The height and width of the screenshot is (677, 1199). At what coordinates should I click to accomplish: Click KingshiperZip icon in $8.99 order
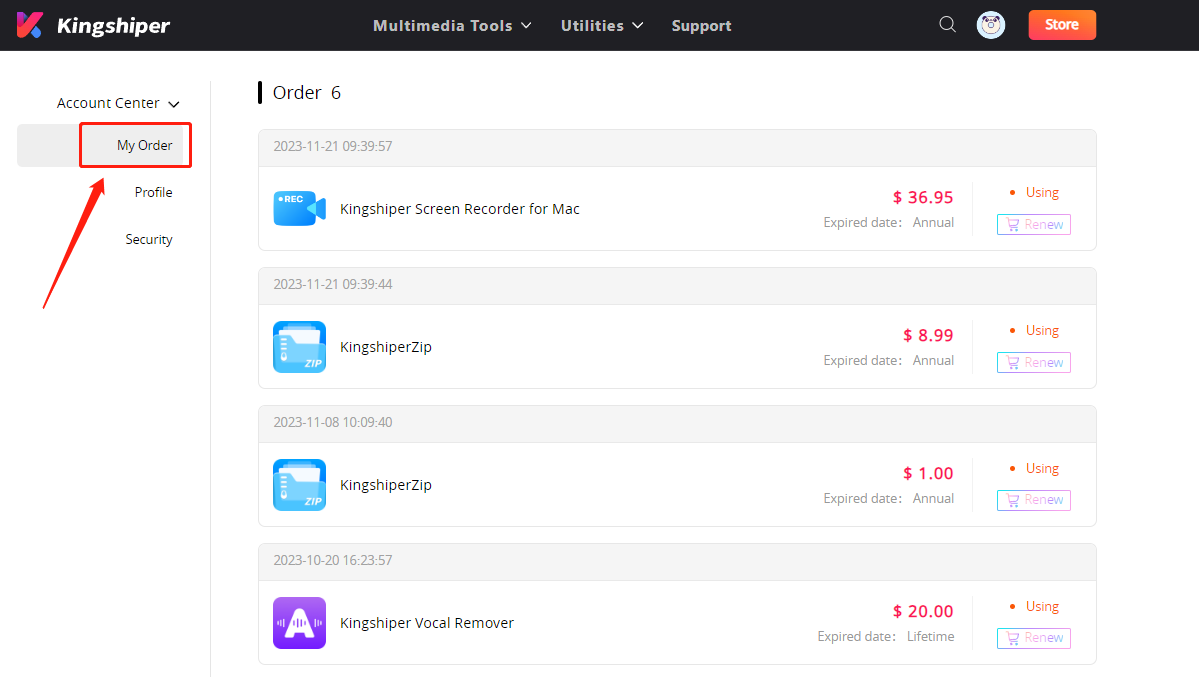[x=300, y=347]
